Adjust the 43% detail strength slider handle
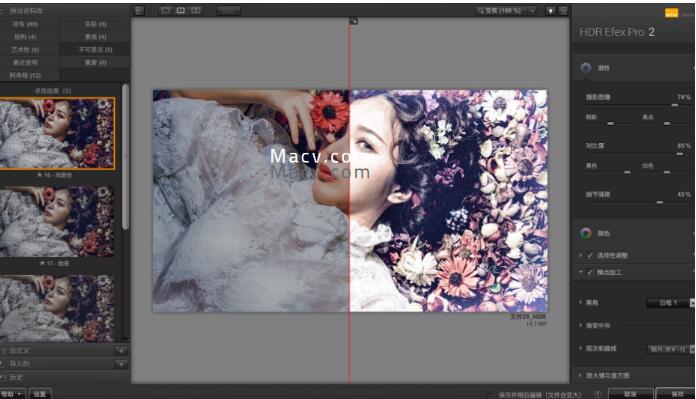Image resolution: width=696 pixels, height=399 pixels. (x=660, y=202)
